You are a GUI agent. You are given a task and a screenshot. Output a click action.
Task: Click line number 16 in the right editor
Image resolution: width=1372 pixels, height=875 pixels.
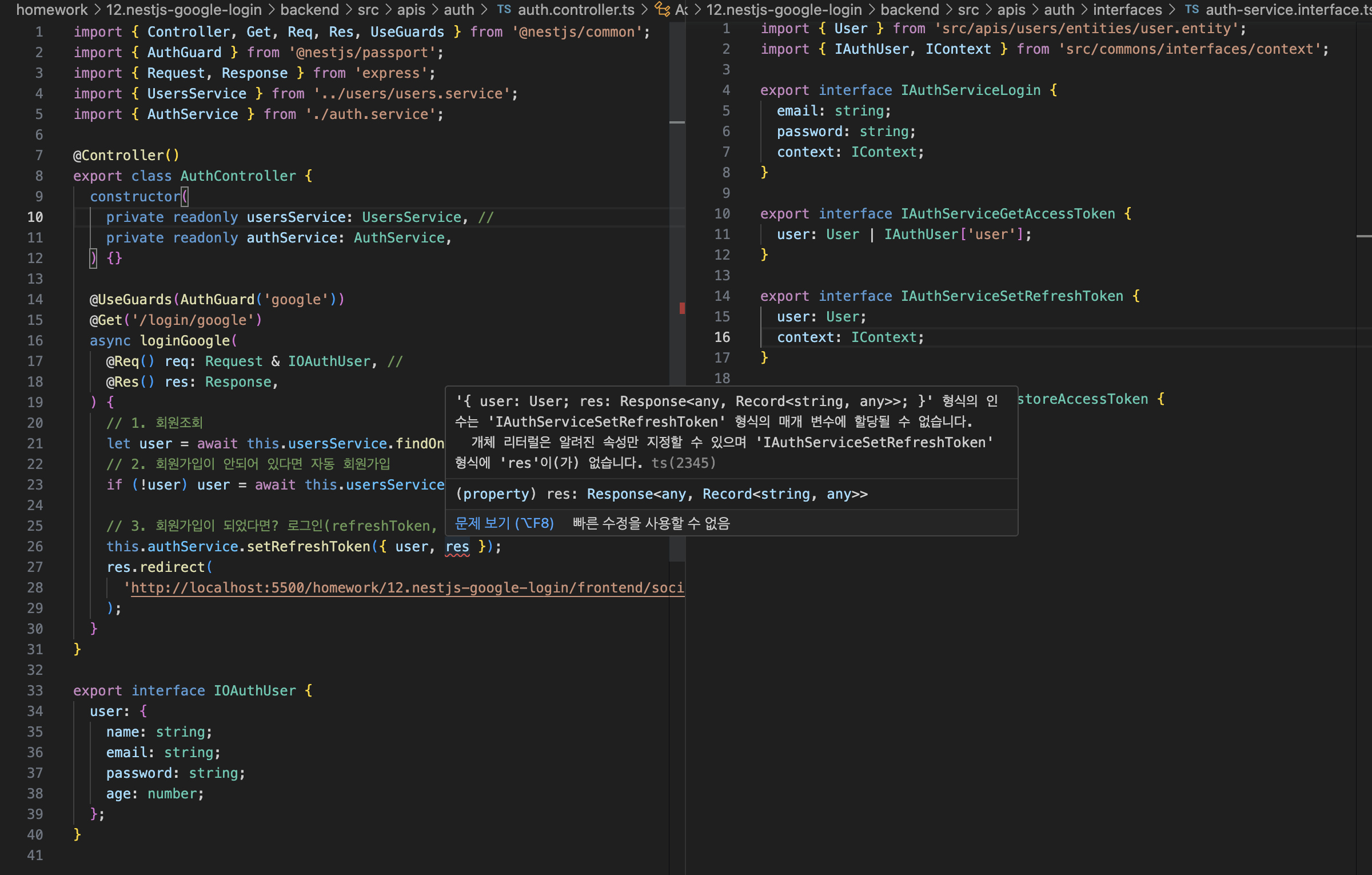pyautogui.click(x=722, y=337)
